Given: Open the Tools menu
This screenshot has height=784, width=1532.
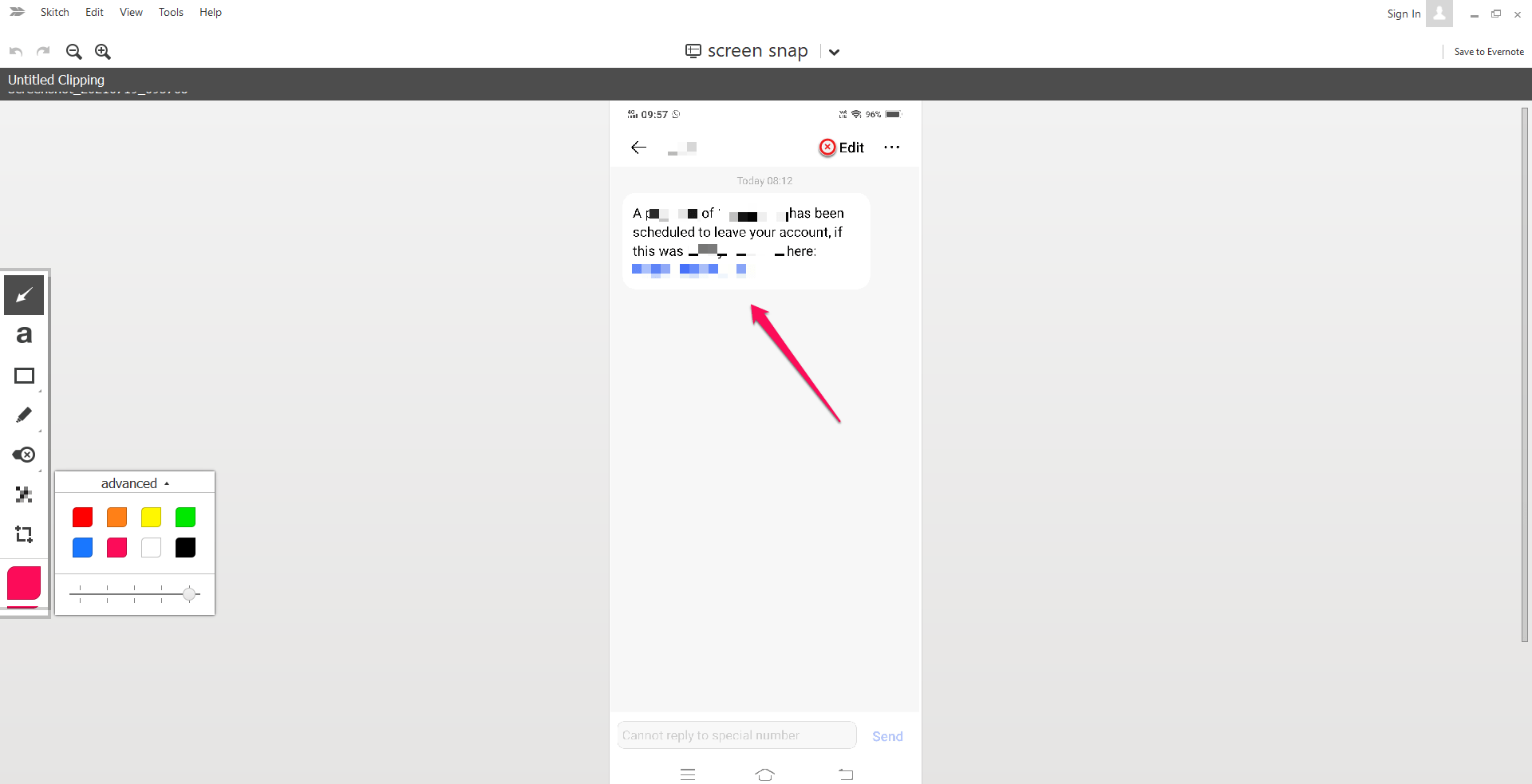Looking at the screenshot, I should point(171,12).
